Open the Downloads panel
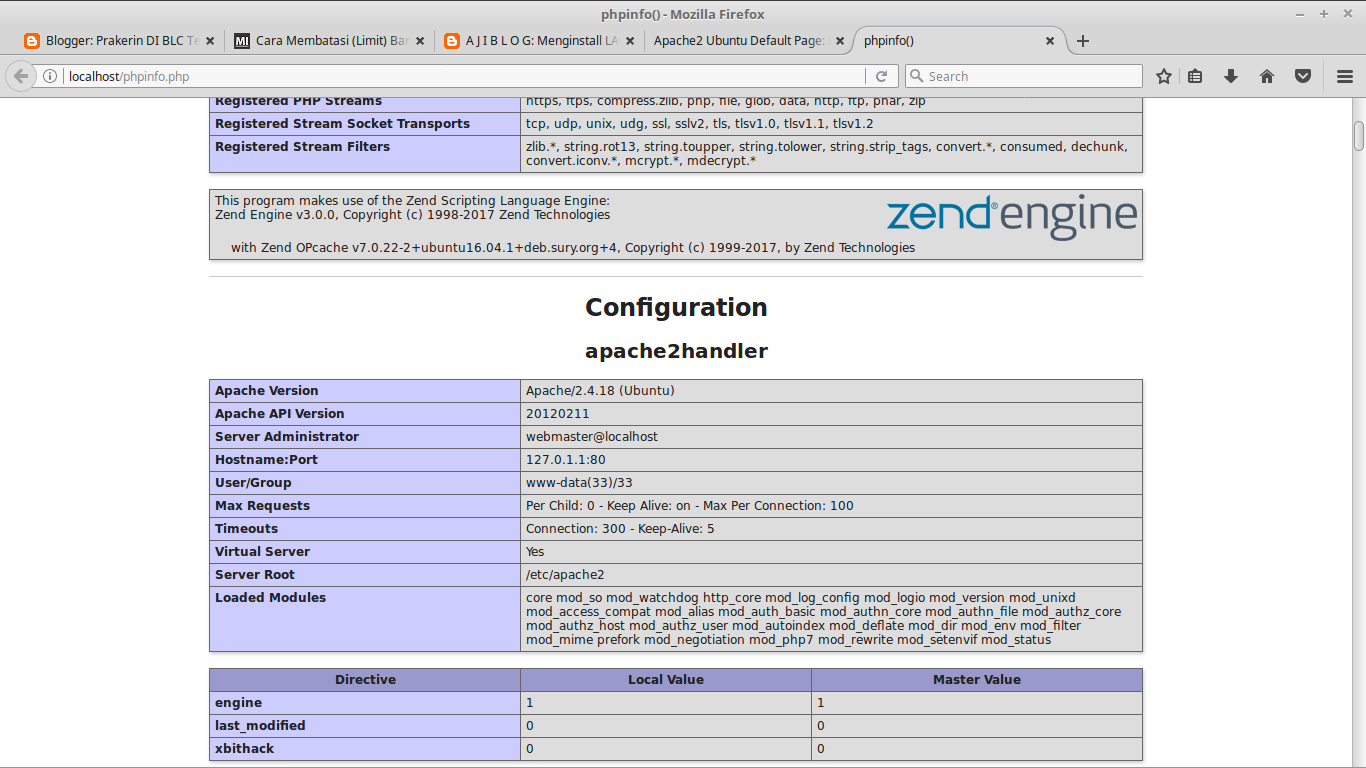 click(x=1231, y=76)
